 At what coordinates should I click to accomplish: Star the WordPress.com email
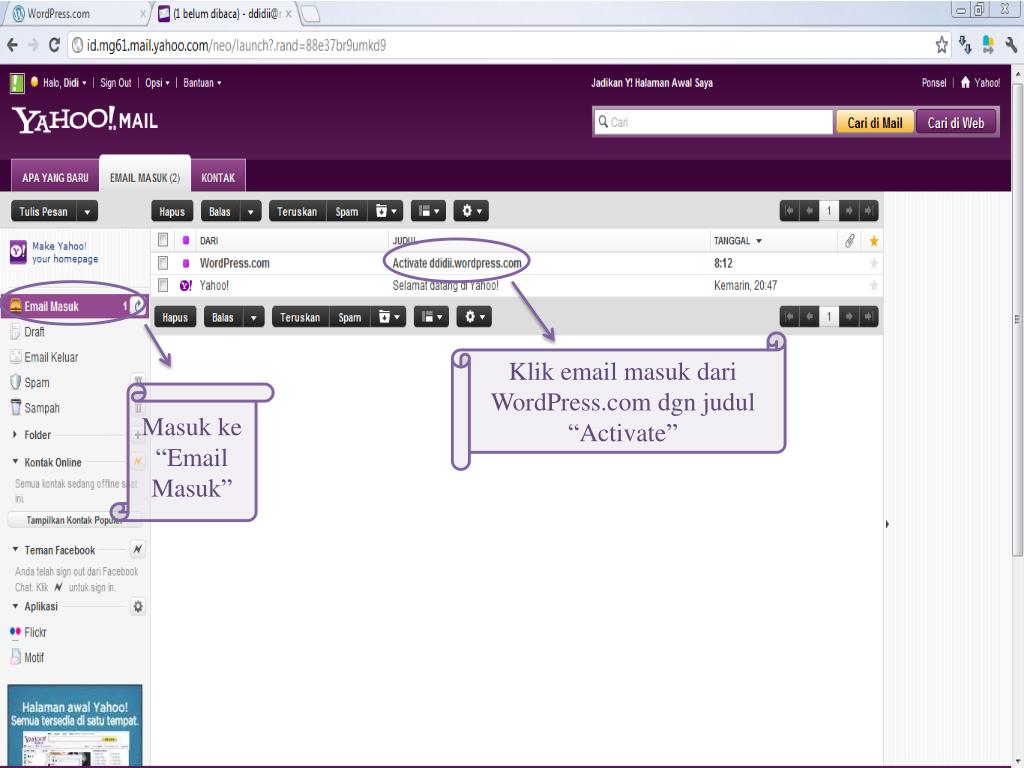[x=873, y=263]
